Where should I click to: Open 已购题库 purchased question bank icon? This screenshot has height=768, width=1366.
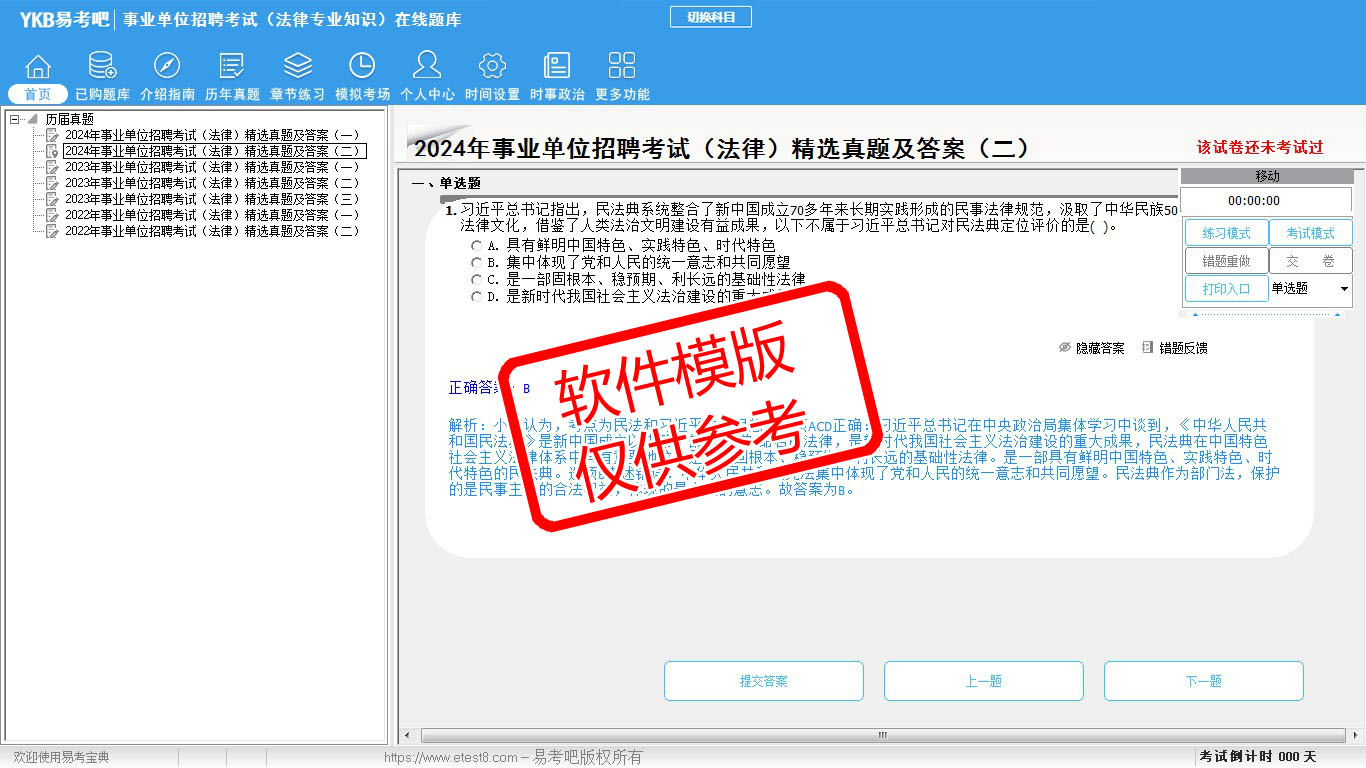pyautogui.click(x=102, y=67)
